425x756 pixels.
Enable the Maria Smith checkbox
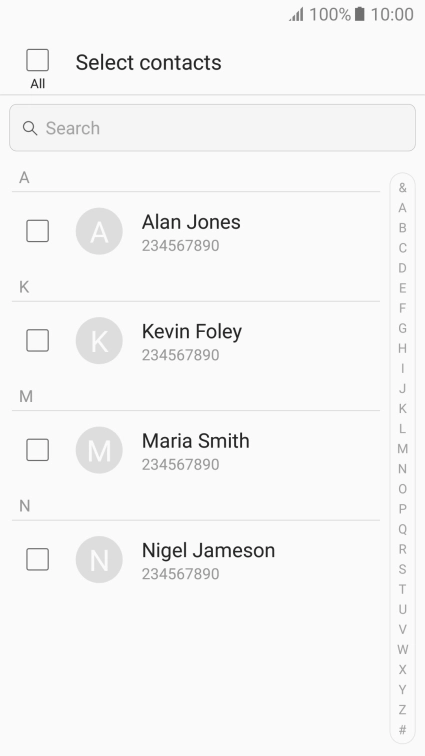click(x=38, y=450)
